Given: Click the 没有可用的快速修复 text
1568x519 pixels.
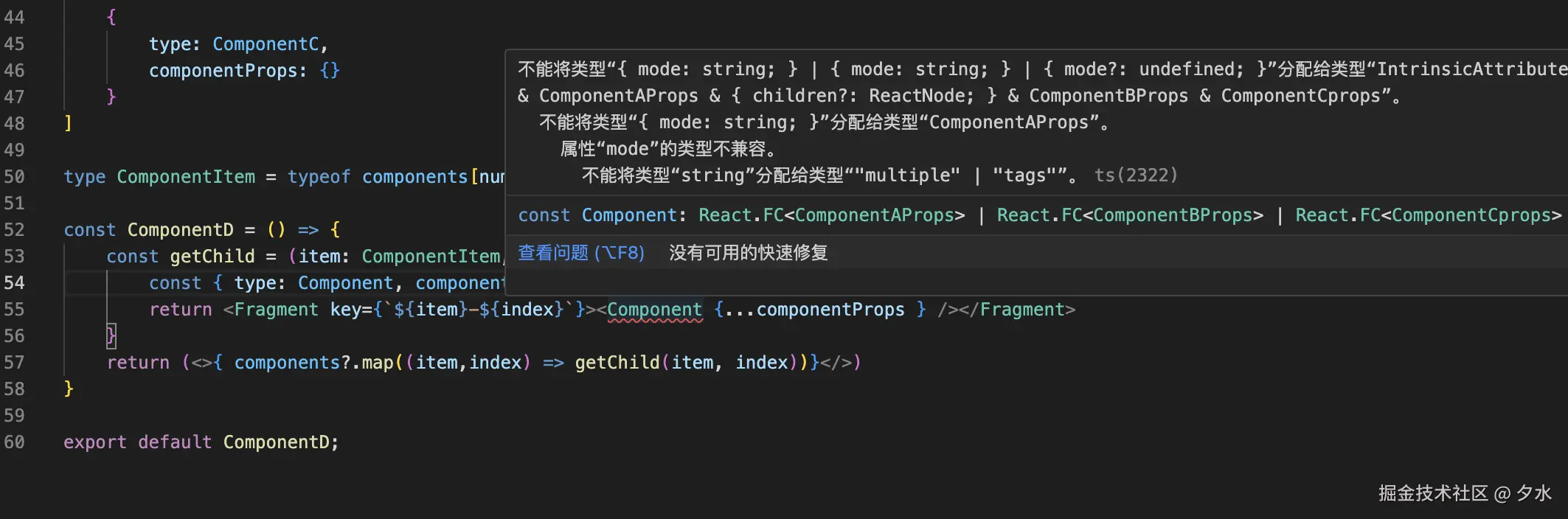Looking at the screenshot, I should point(747,253).
